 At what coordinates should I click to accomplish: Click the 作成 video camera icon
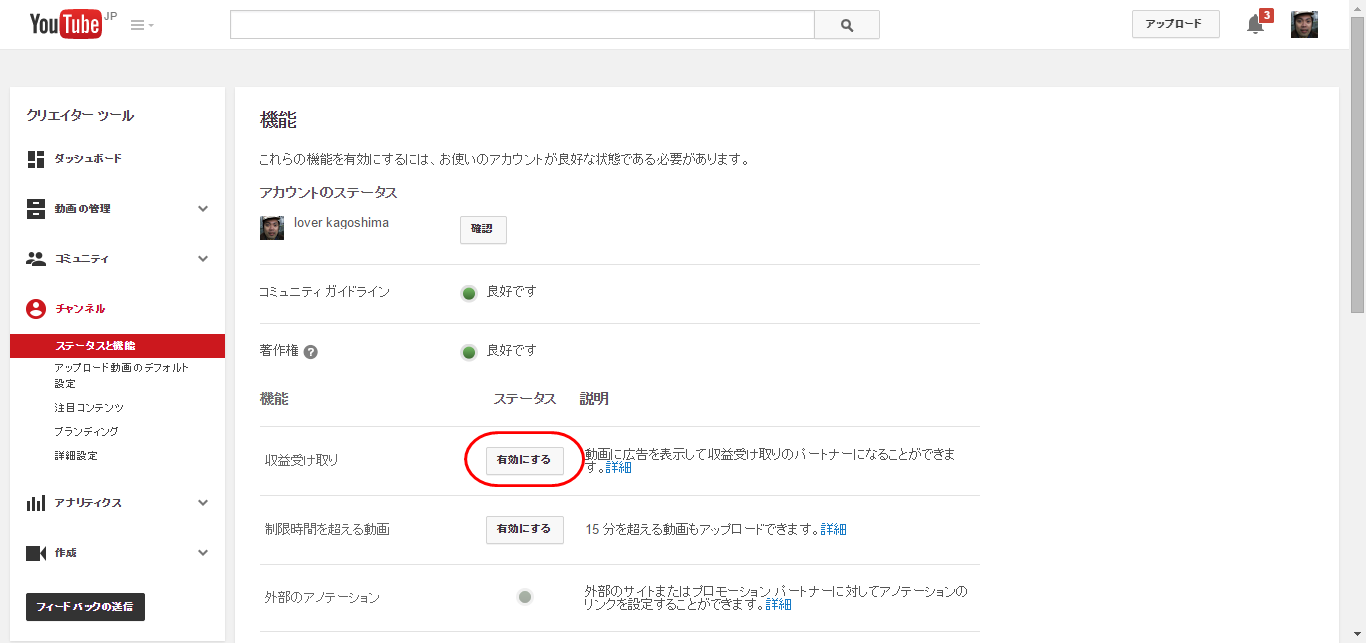36,553
